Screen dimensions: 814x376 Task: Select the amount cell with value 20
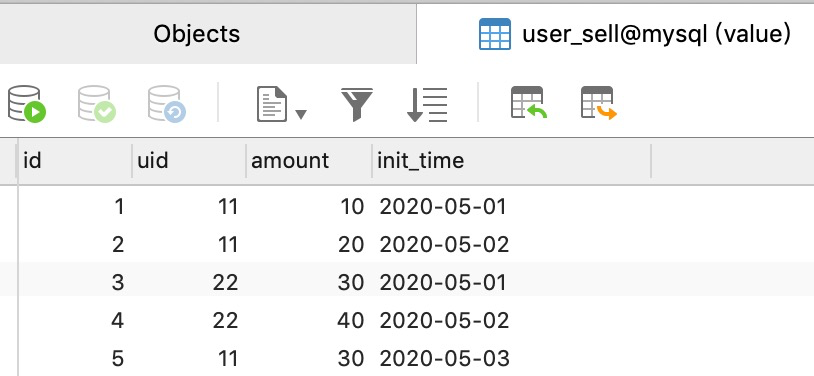point(309,245)
